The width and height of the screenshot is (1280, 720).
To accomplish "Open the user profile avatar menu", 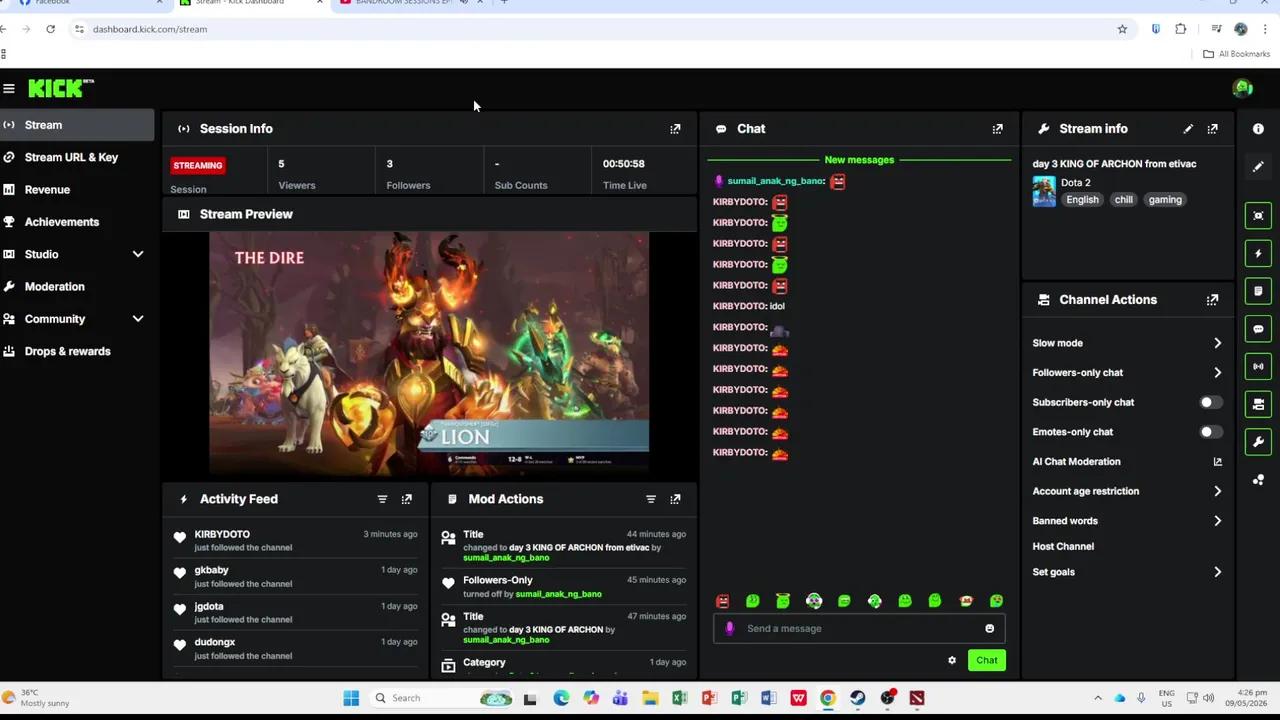I will [1243, 89].
